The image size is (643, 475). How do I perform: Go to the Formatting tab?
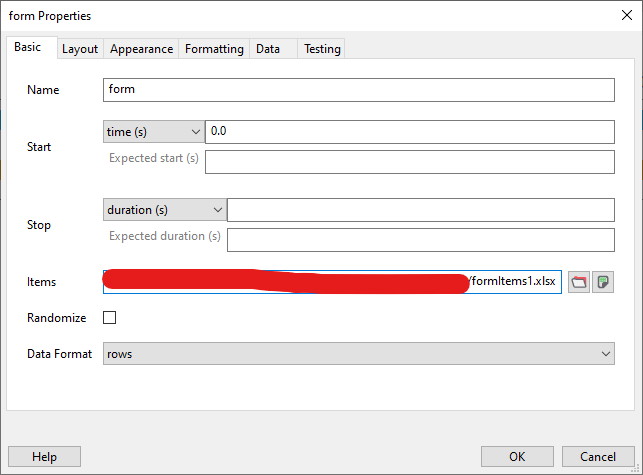[214, 49]
